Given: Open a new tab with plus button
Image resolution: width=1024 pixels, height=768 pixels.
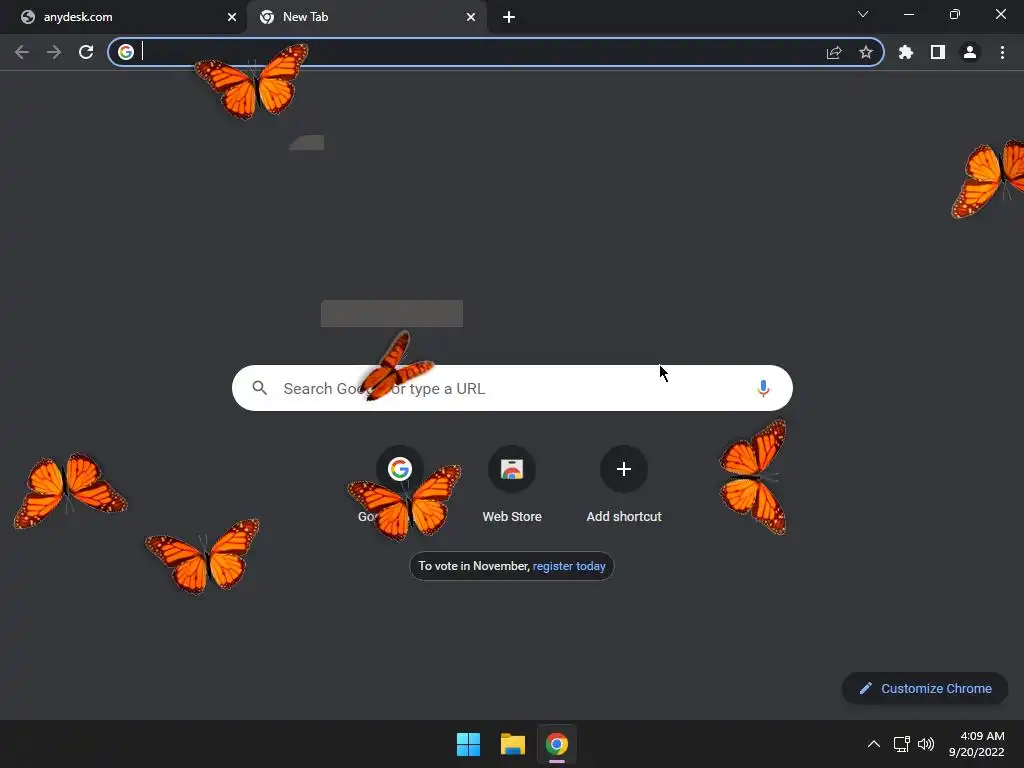Looking at the screenshot, I should tap(509, 17).
